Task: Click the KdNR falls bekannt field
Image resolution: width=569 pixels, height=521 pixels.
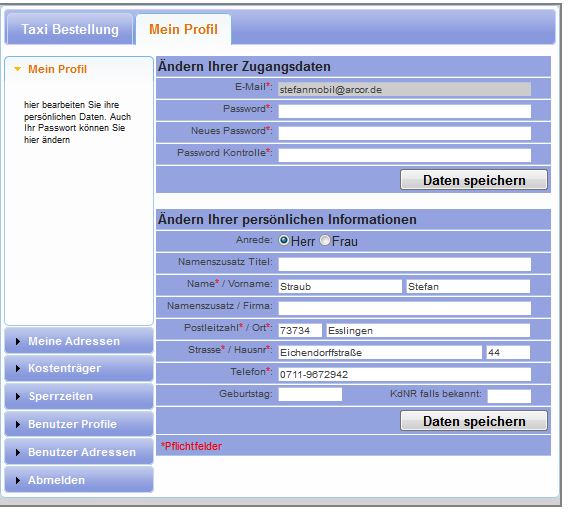Action: click(x=509, y=396)
